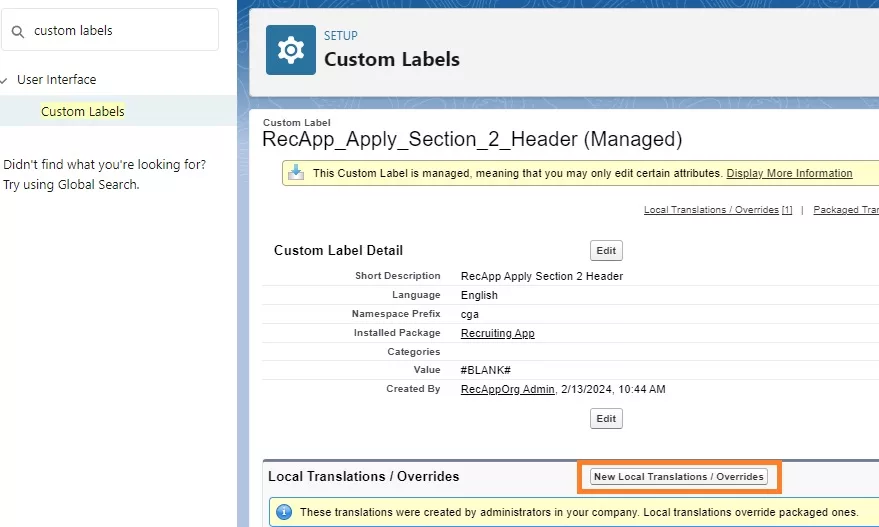Open the Recruiting App installed package link
The width and height of the screenshot is (879, 527).
(x=497, y=333)
